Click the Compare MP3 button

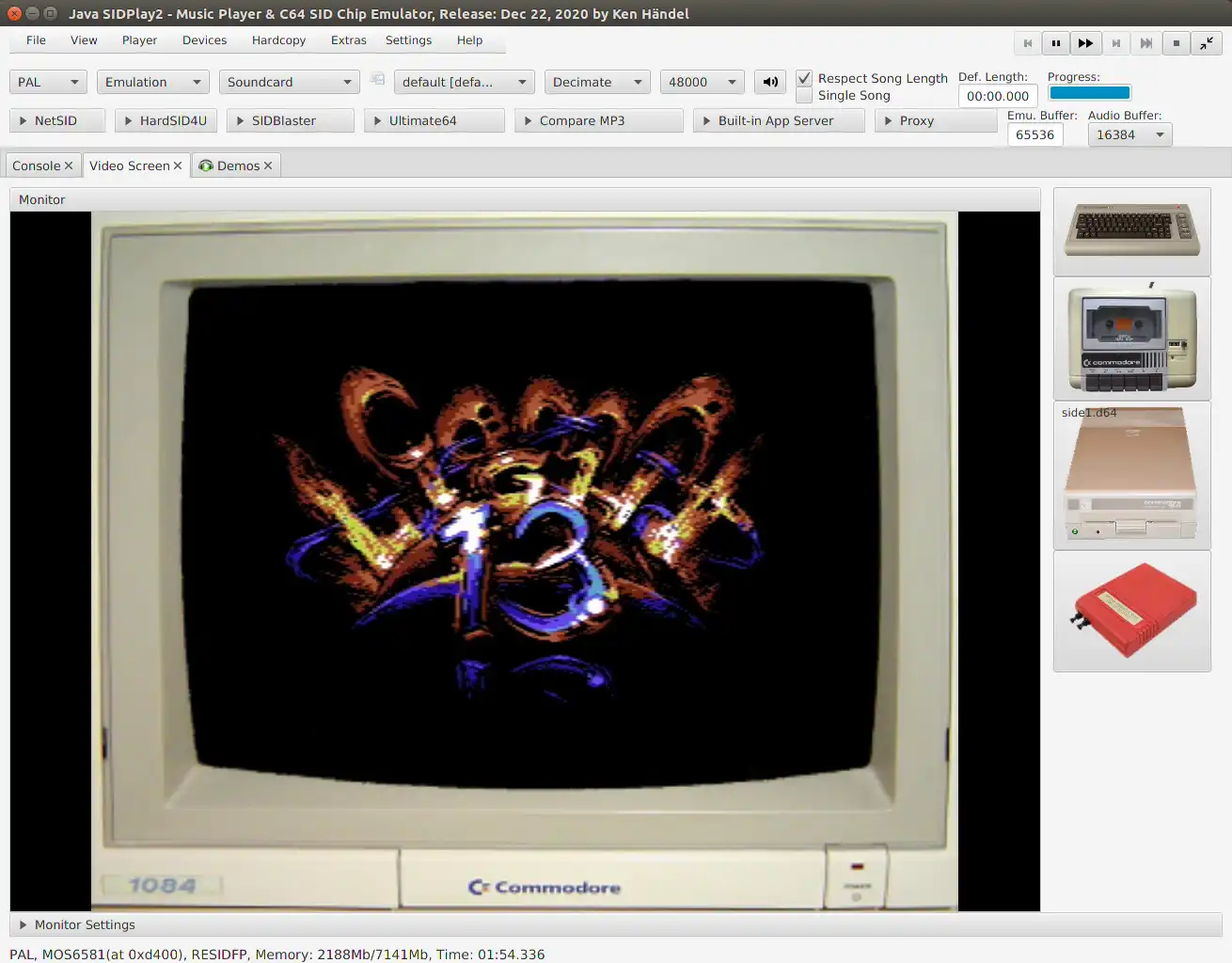pyautogui.click(x=598, y=120)
